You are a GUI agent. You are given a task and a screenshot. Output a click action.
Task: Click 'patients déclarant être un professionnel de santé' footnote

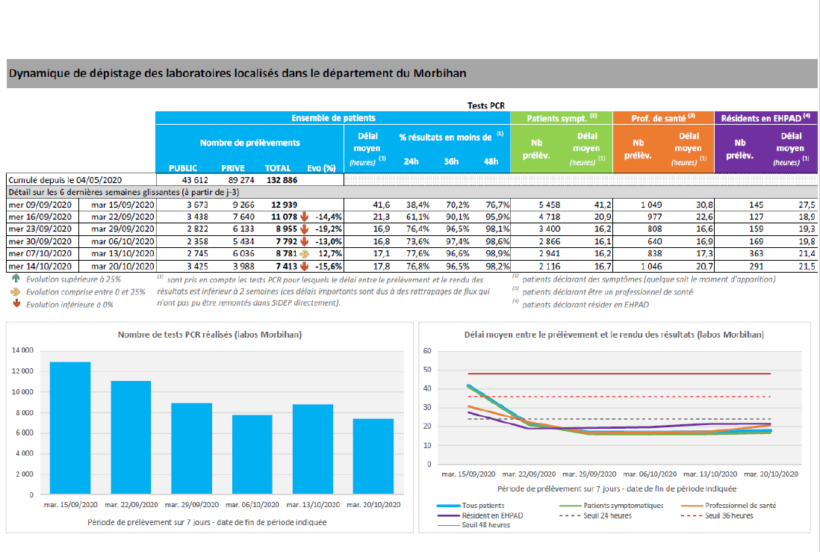point(607,292)
